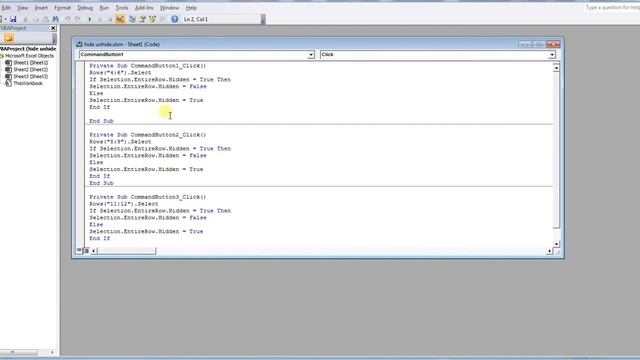Click the code window resize grip corner

coord(557,252)
